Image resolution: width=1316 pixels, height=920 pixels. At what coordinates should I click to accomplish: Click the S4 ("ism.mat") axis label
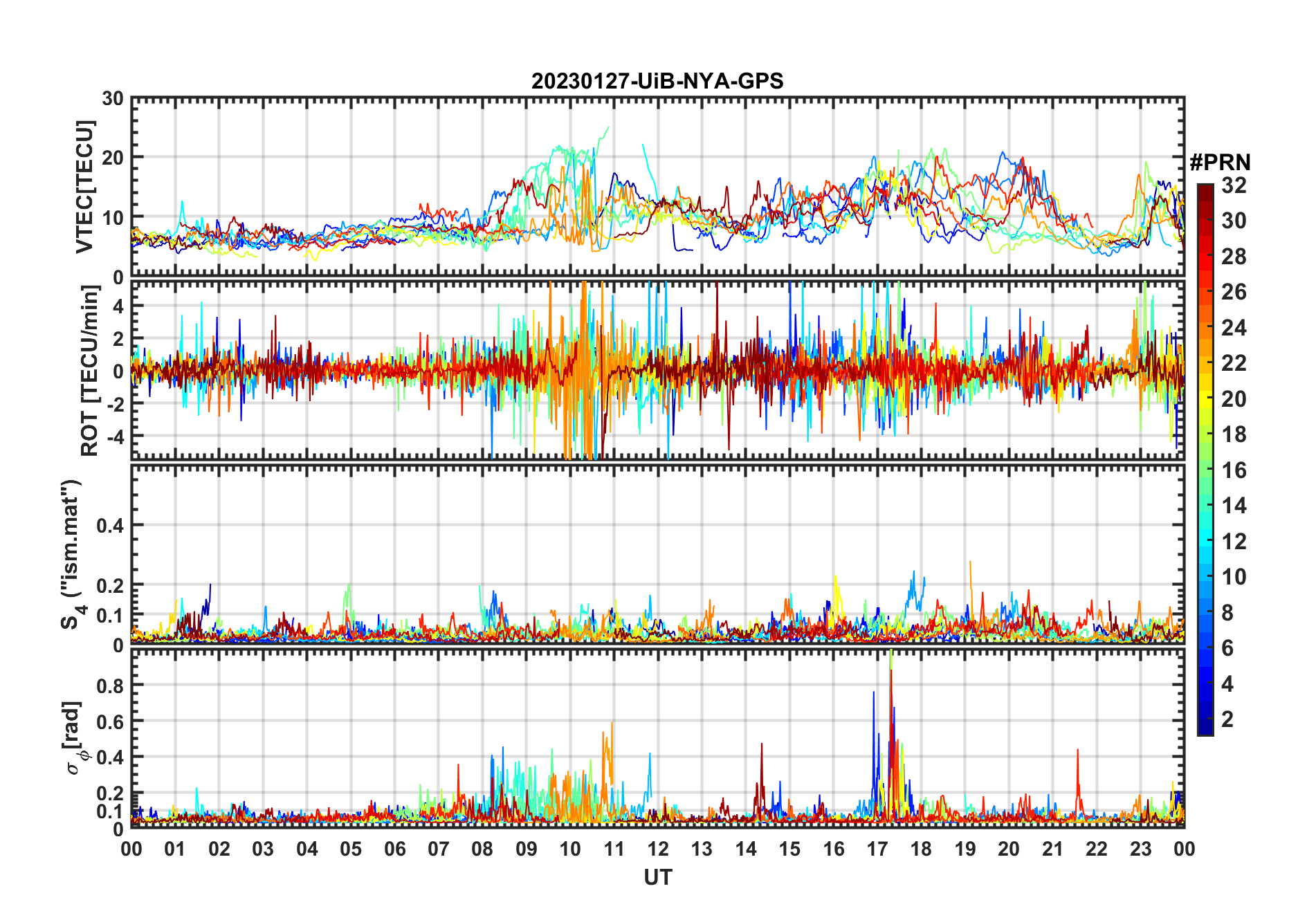71,555
